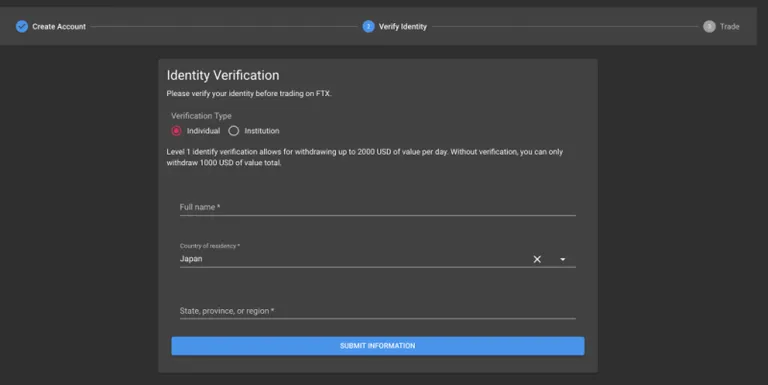768x385 pixels.
Task: Click the Create Account checkmark step icon
Action: tap(22, 26)
